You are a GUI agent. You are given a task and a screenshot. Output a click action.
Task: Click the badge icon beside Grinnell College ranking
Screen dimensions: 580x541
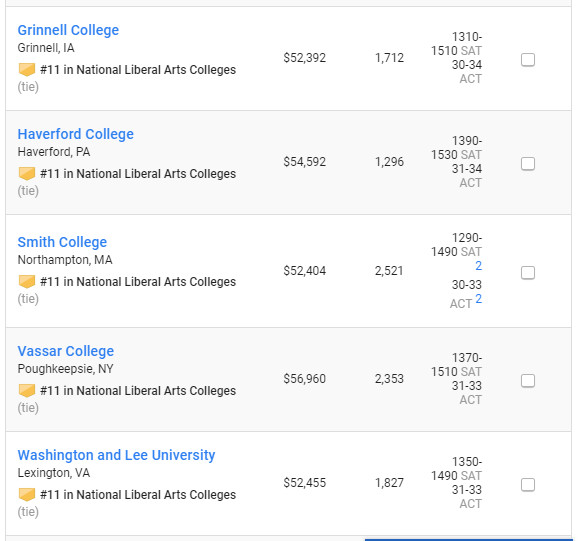27,70
